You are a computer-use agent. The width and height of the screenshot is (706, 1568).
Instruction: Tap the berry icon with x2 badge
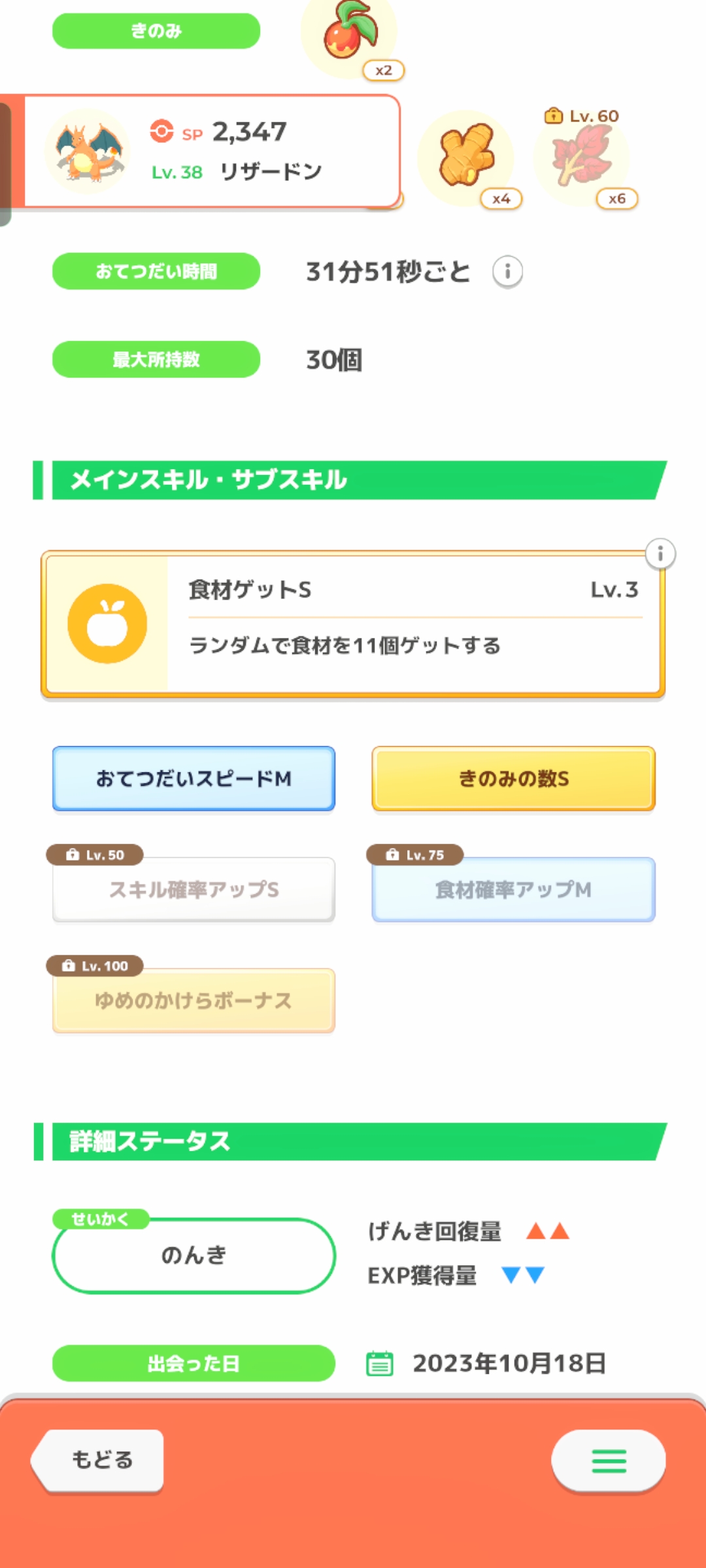click(350, 33)
